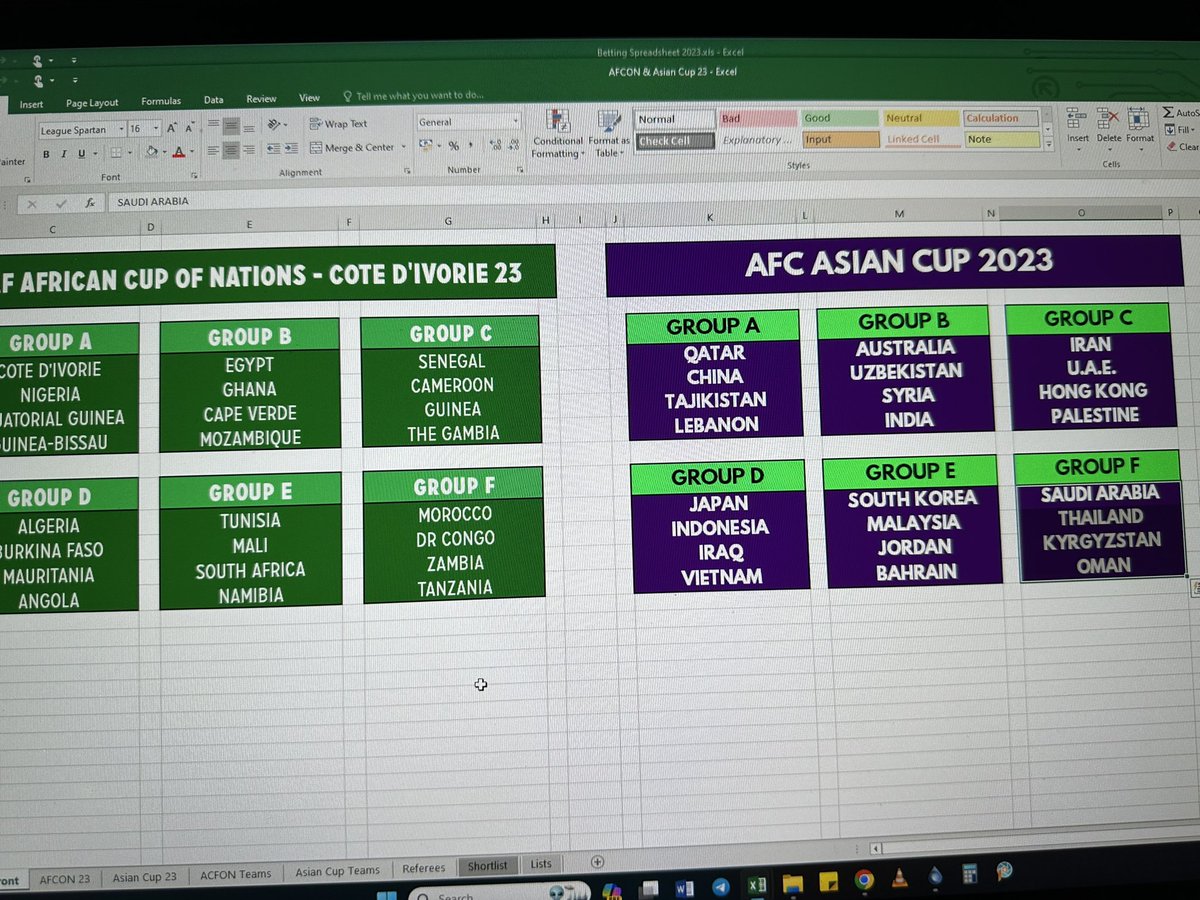Viewport: 1200px width, 900px height.
Task: Click the red Font Color A
Action: [179, 152]
